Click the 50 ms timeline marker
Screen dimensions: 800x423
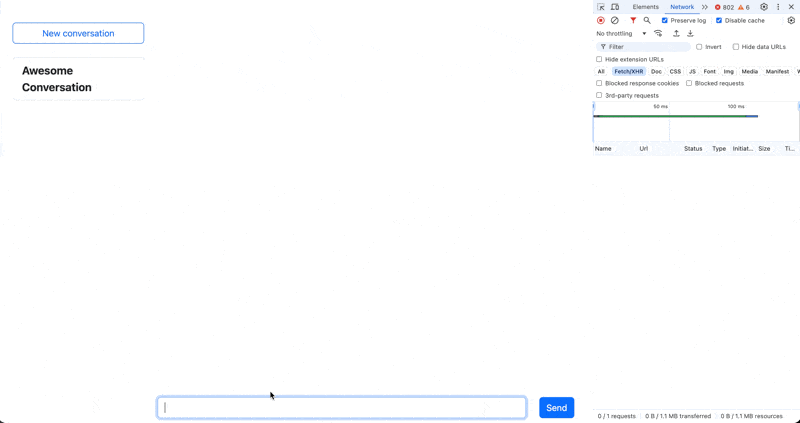coord(660,107)
